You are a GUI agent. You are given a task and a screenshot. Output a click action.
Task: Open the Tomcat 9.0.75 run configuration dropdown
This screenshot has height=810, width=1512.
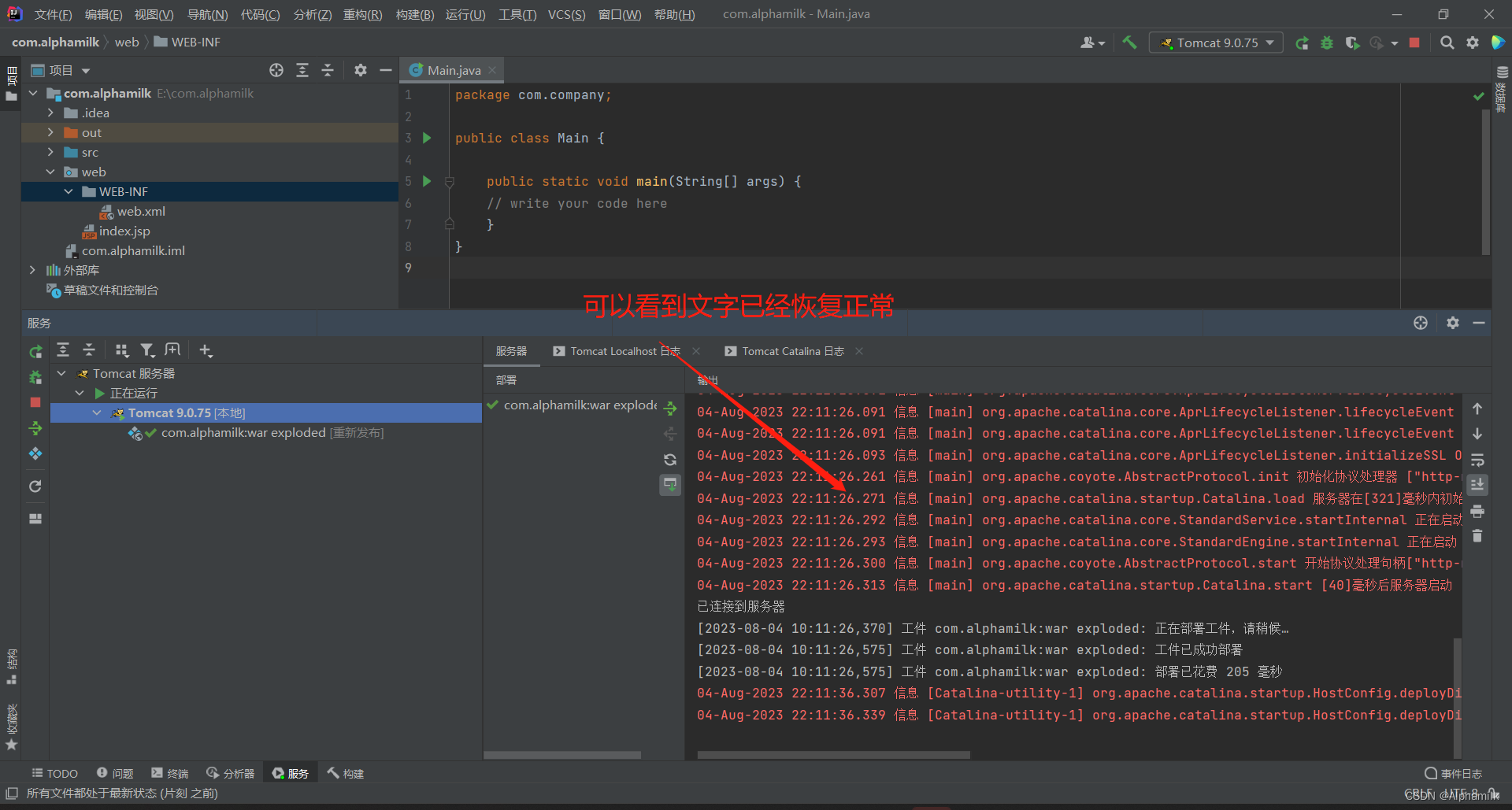coord(1217,43)
